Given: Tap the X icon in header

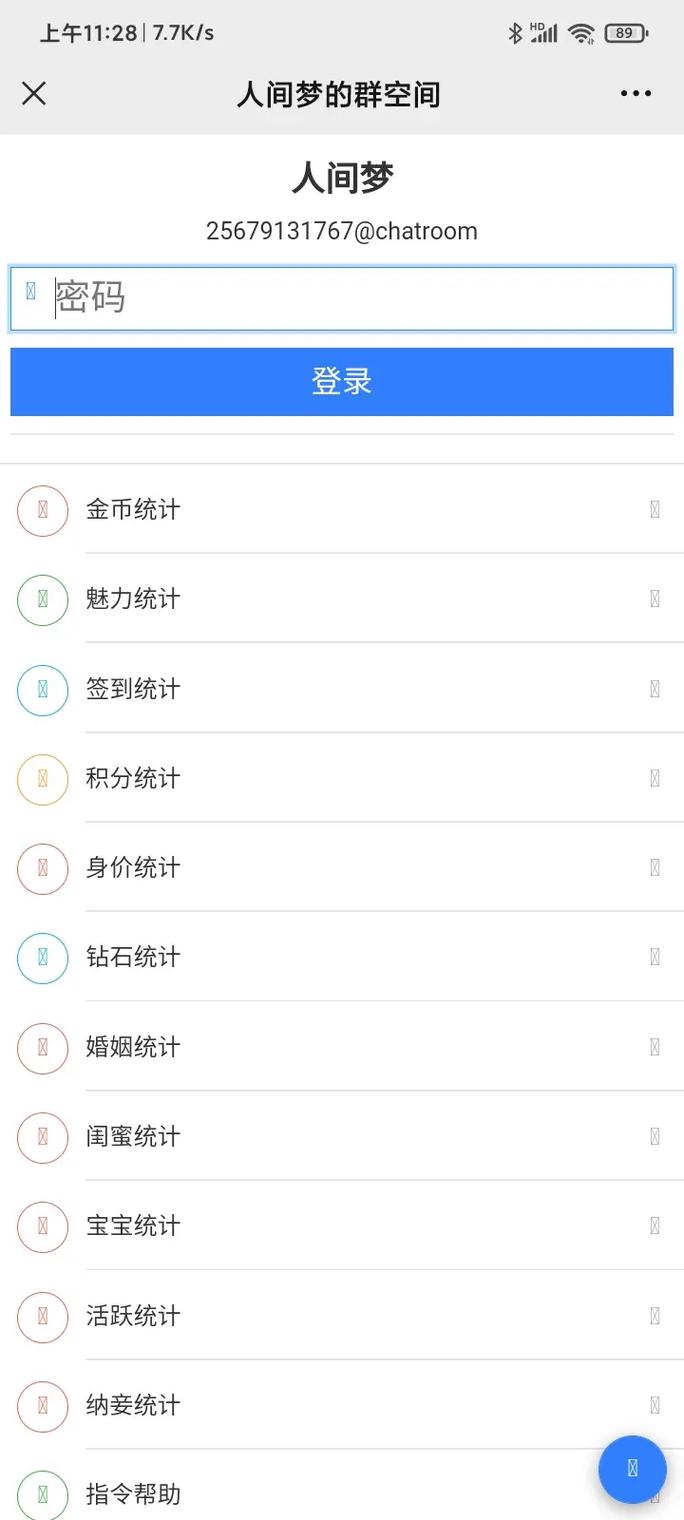Looking at the screenshot, I should 34,94.
